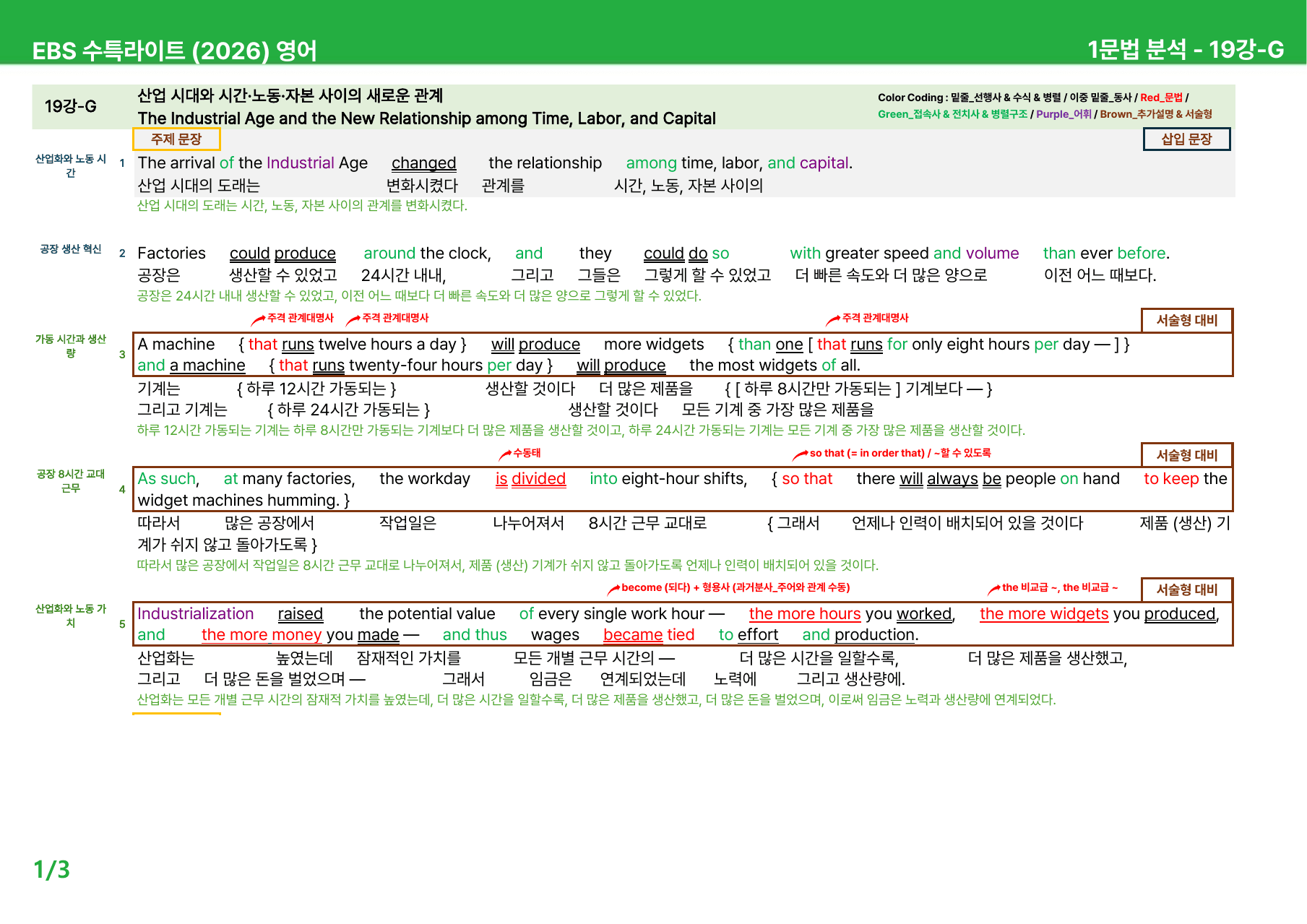
Task: Click the word 'Industrial' in sentence 1
Action: click(x=301, y=163)
